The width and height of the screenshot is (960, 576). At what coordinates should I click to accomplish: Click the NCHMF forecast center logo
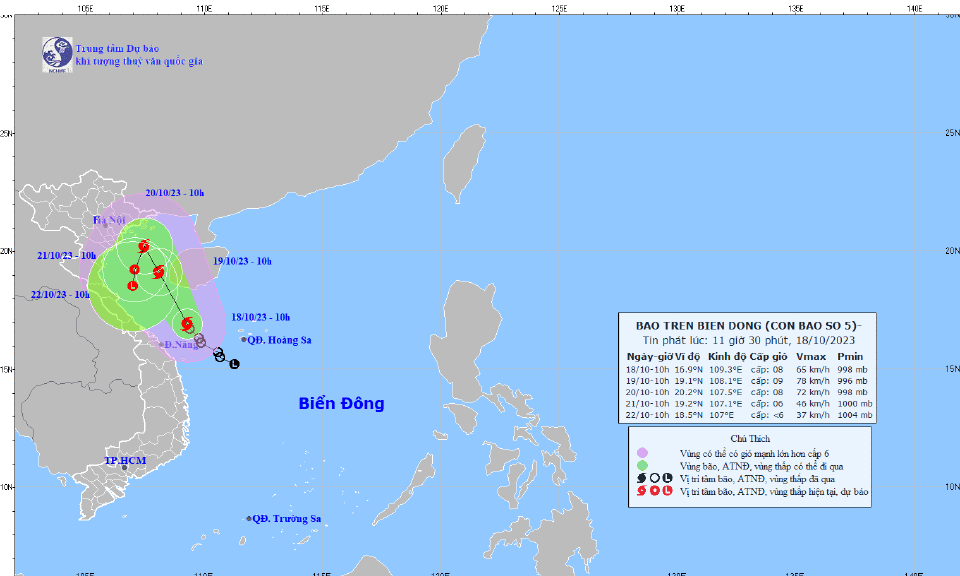click(x=57, y=54)
